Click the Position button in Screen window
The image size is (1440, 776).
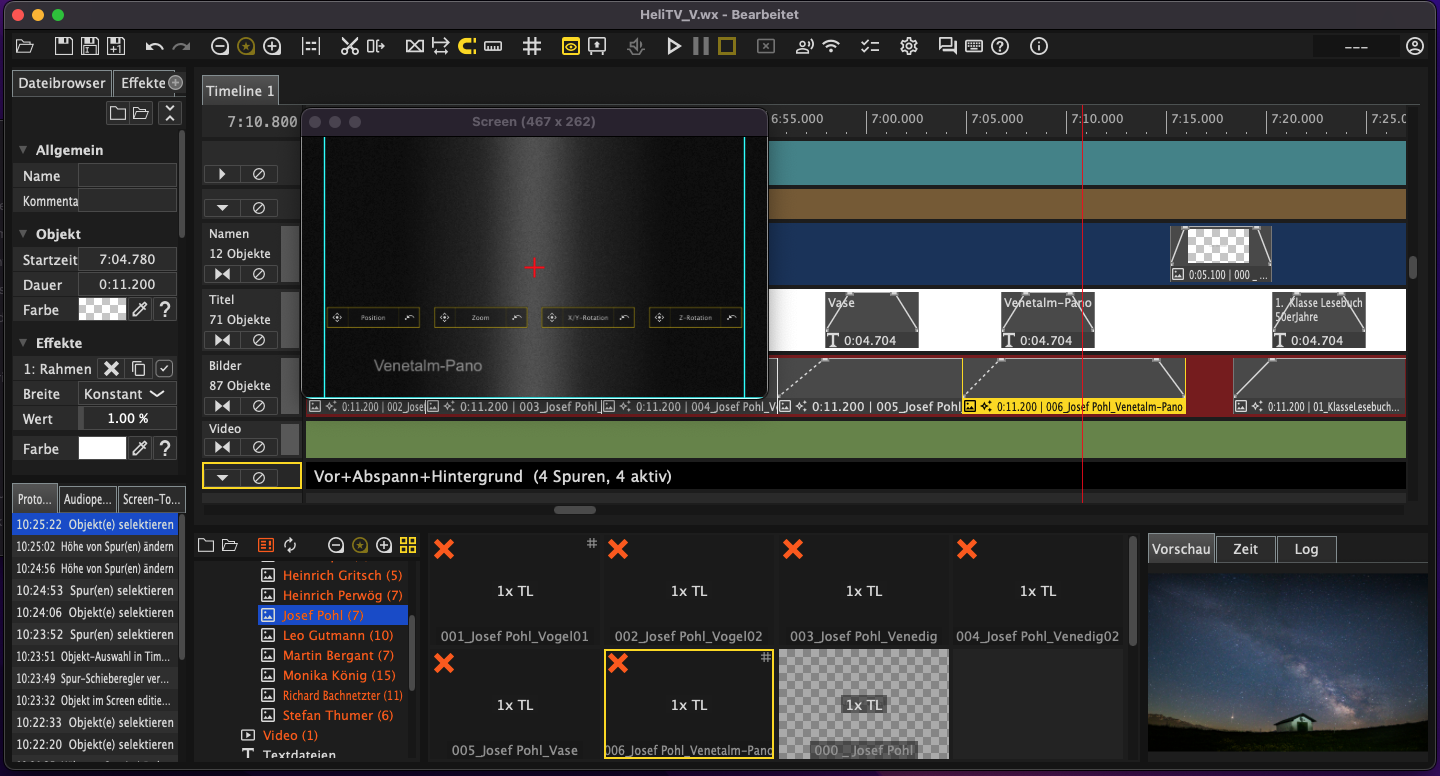click(x=372, y=317)
